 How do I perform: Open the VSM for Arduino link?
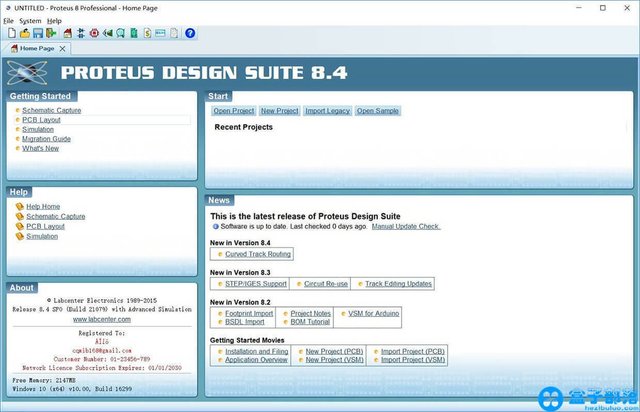point(373,314)
